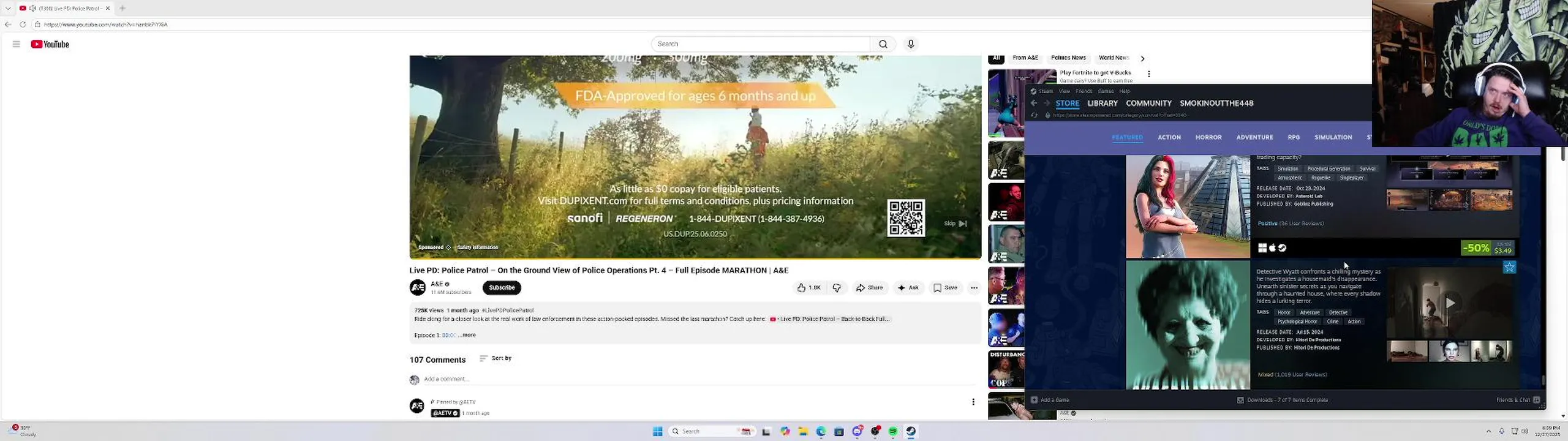
Task: Reload the page in the browser
Action: [23, 24]
